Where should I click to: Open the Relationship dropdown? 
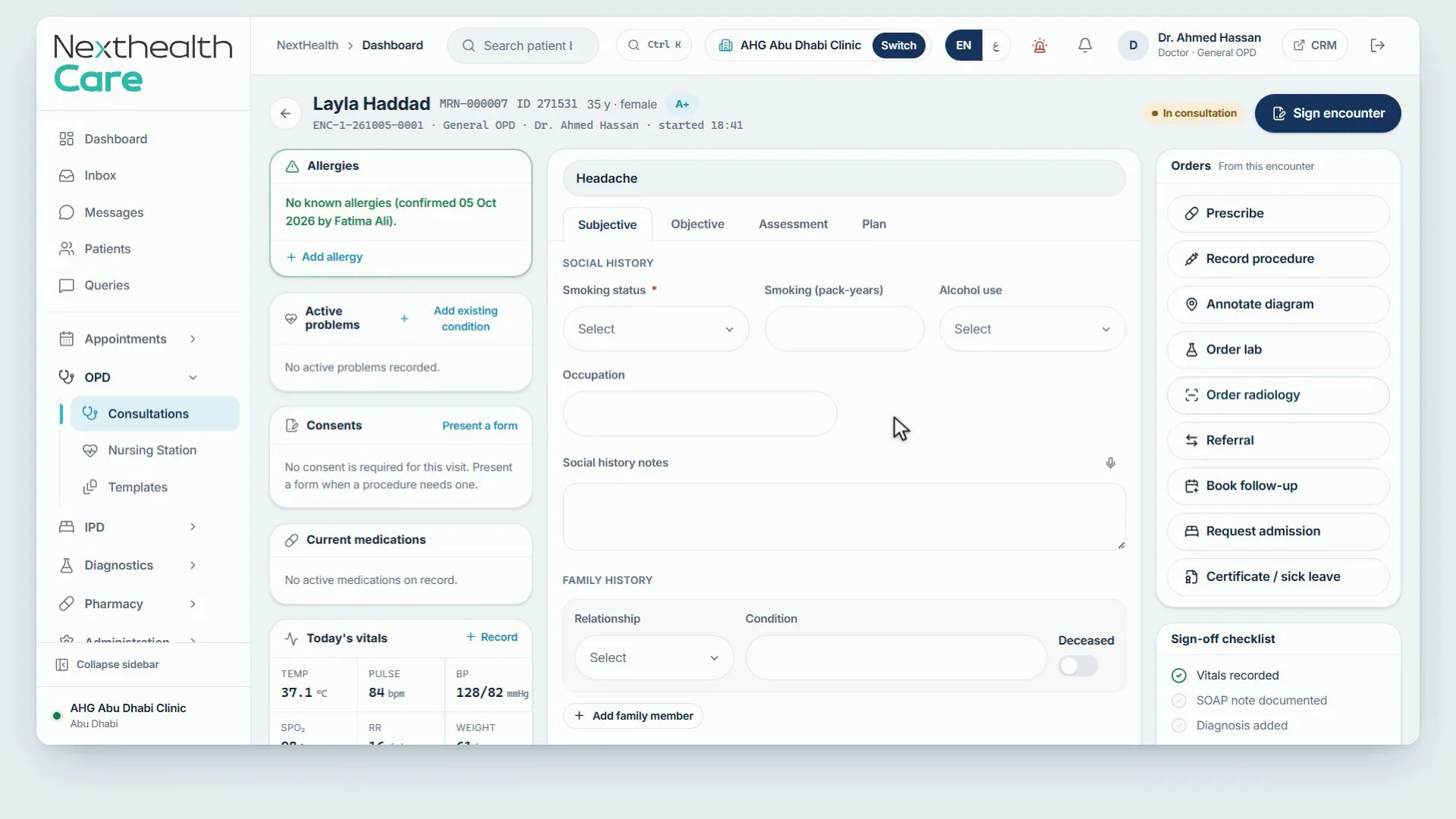coord(654,657)
